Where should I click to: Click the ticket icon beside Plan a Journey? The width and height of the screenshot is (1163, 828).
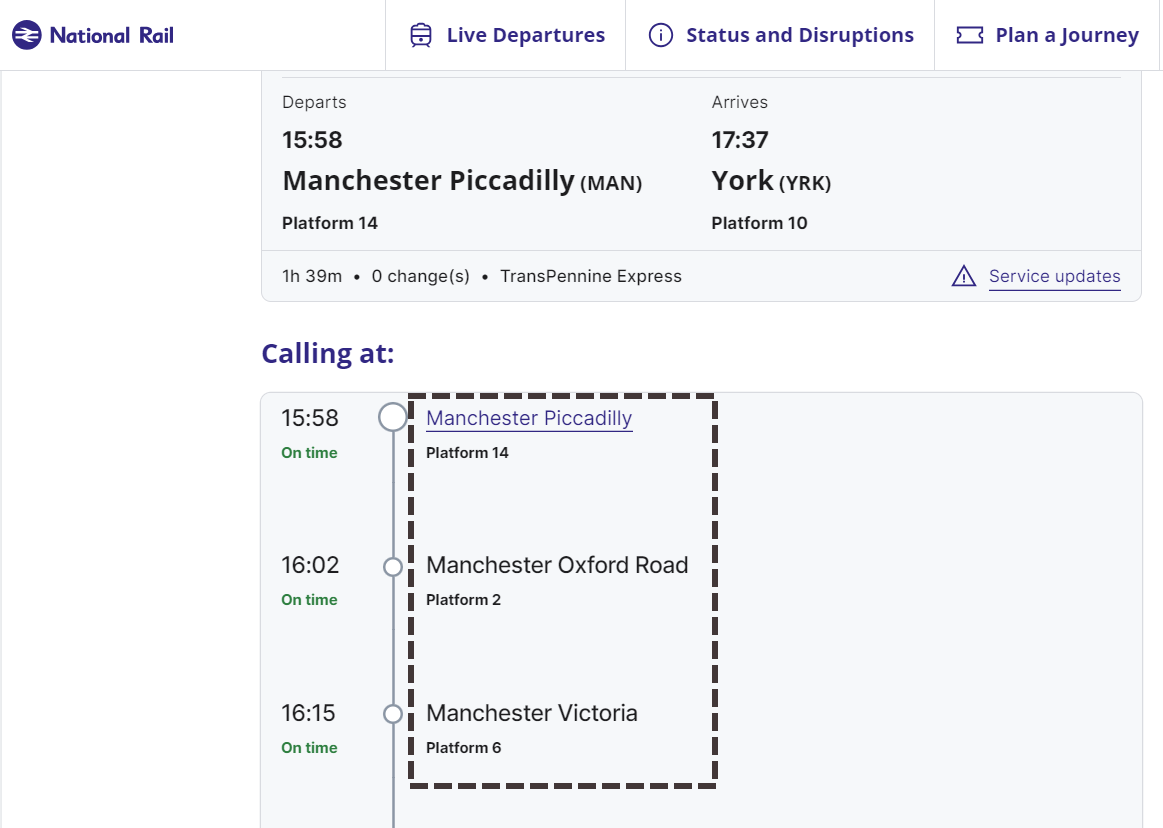(969, 36)
